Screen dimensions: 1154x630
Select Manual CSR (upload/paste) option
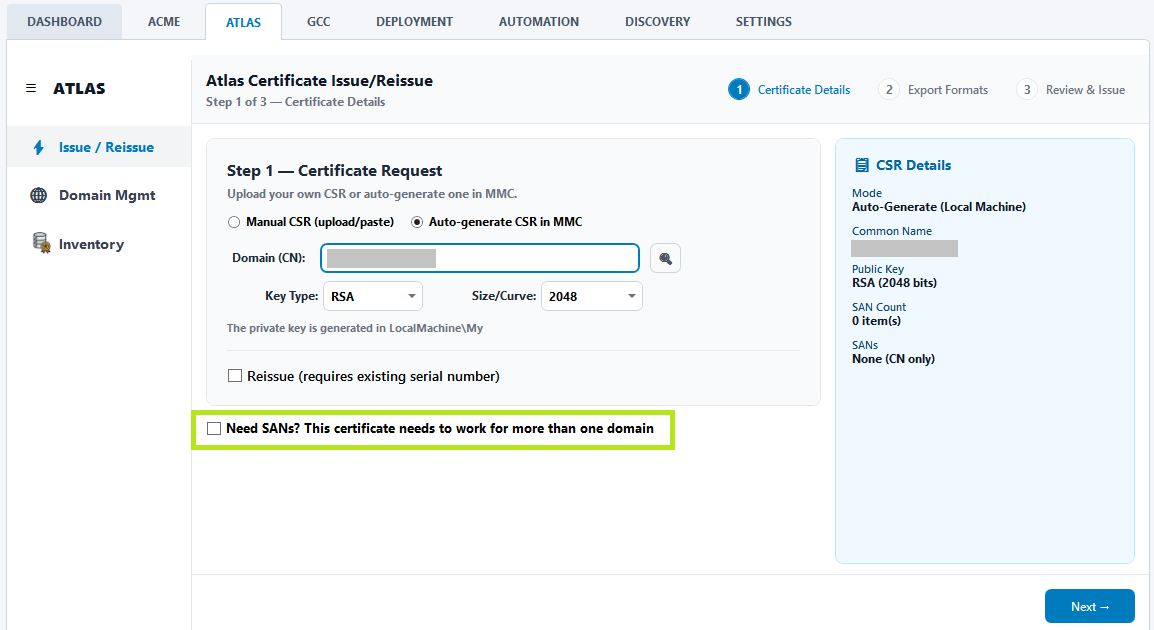tap(234, 222)
